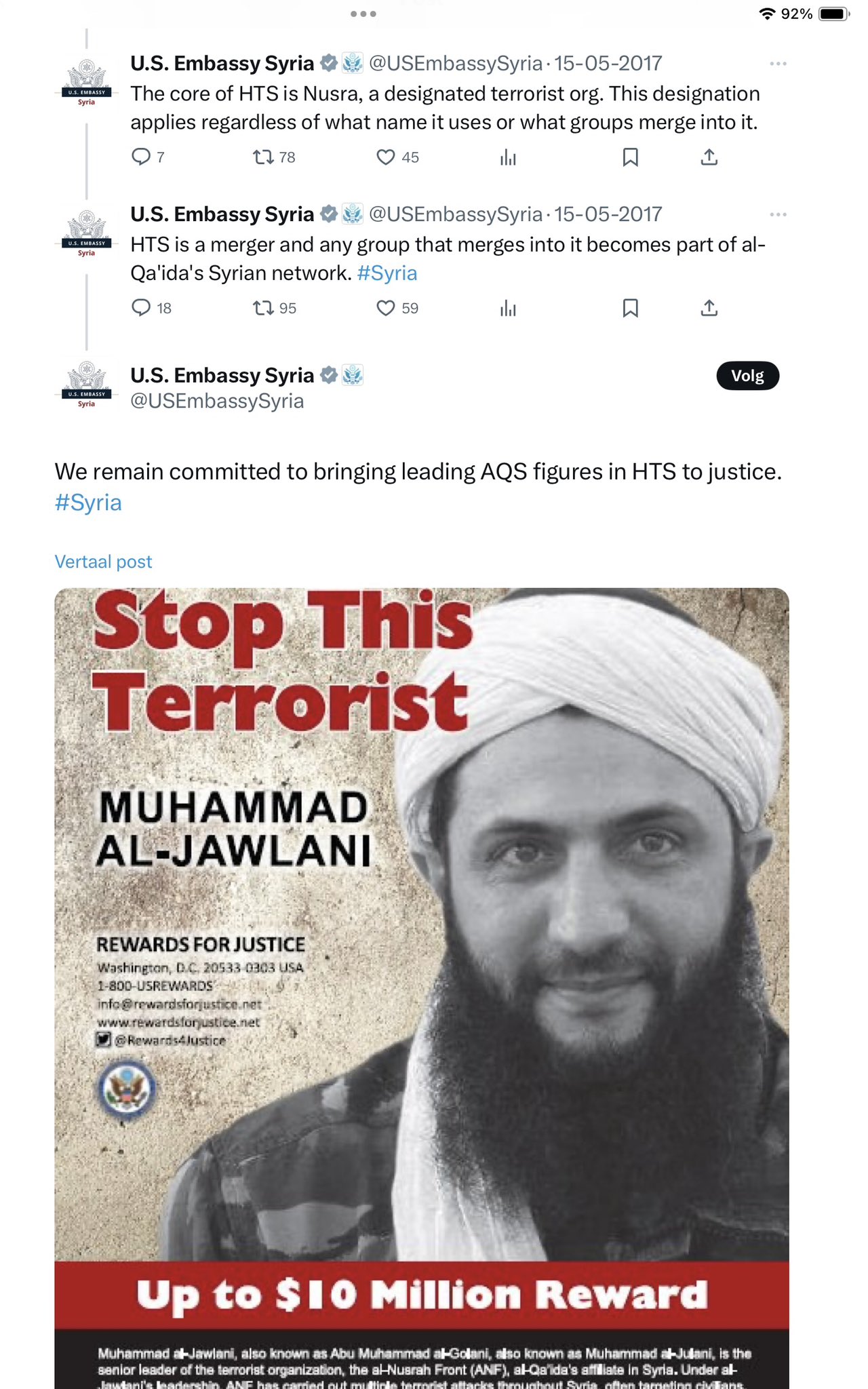
Task: Share the first tweet about Nusra
Action: pos(709,157)
